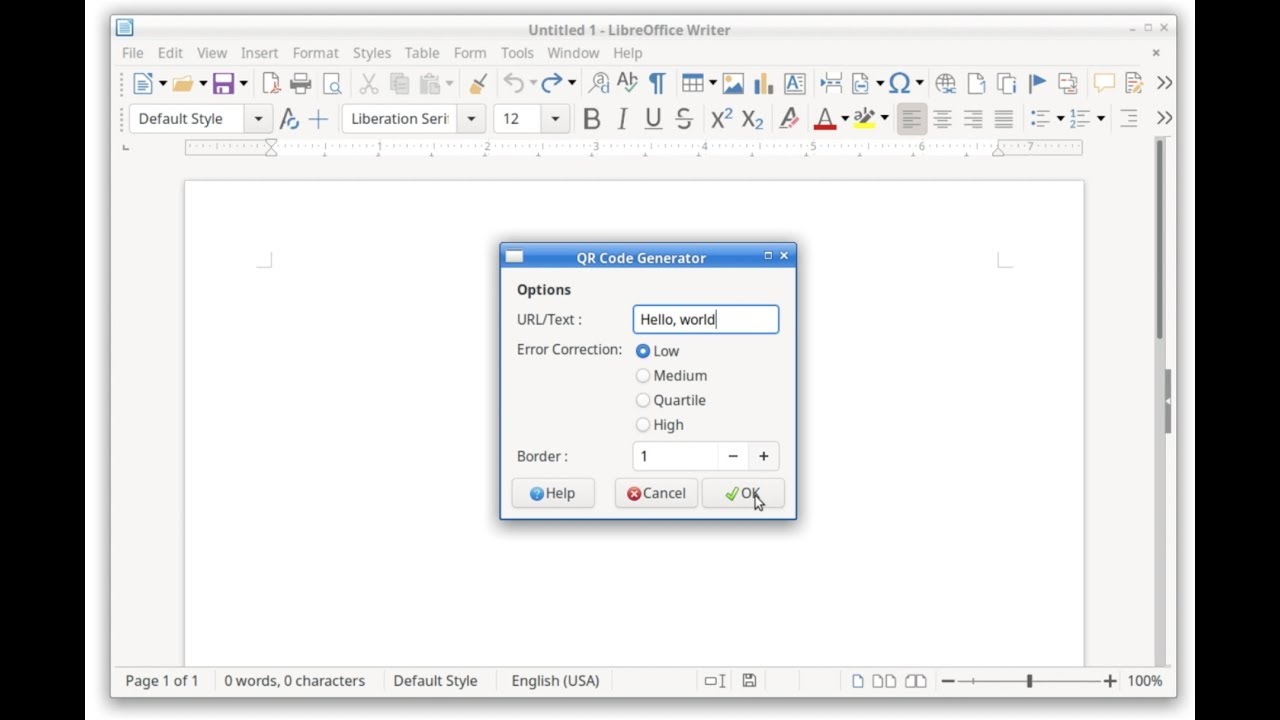
Task: Open the Styles menu
Action: (372, 53)
